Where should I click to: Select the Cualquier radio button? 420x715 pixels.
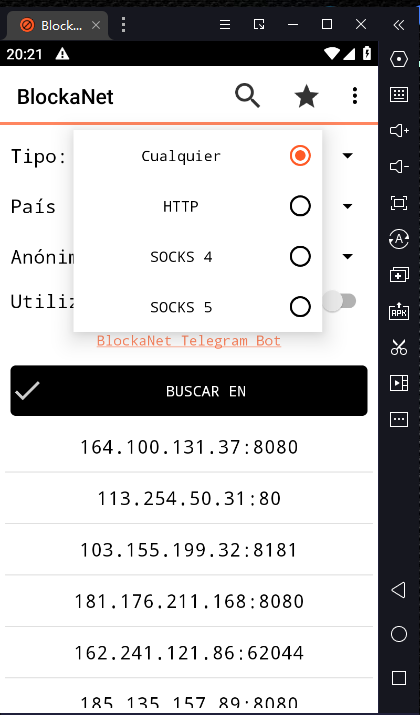300,155
